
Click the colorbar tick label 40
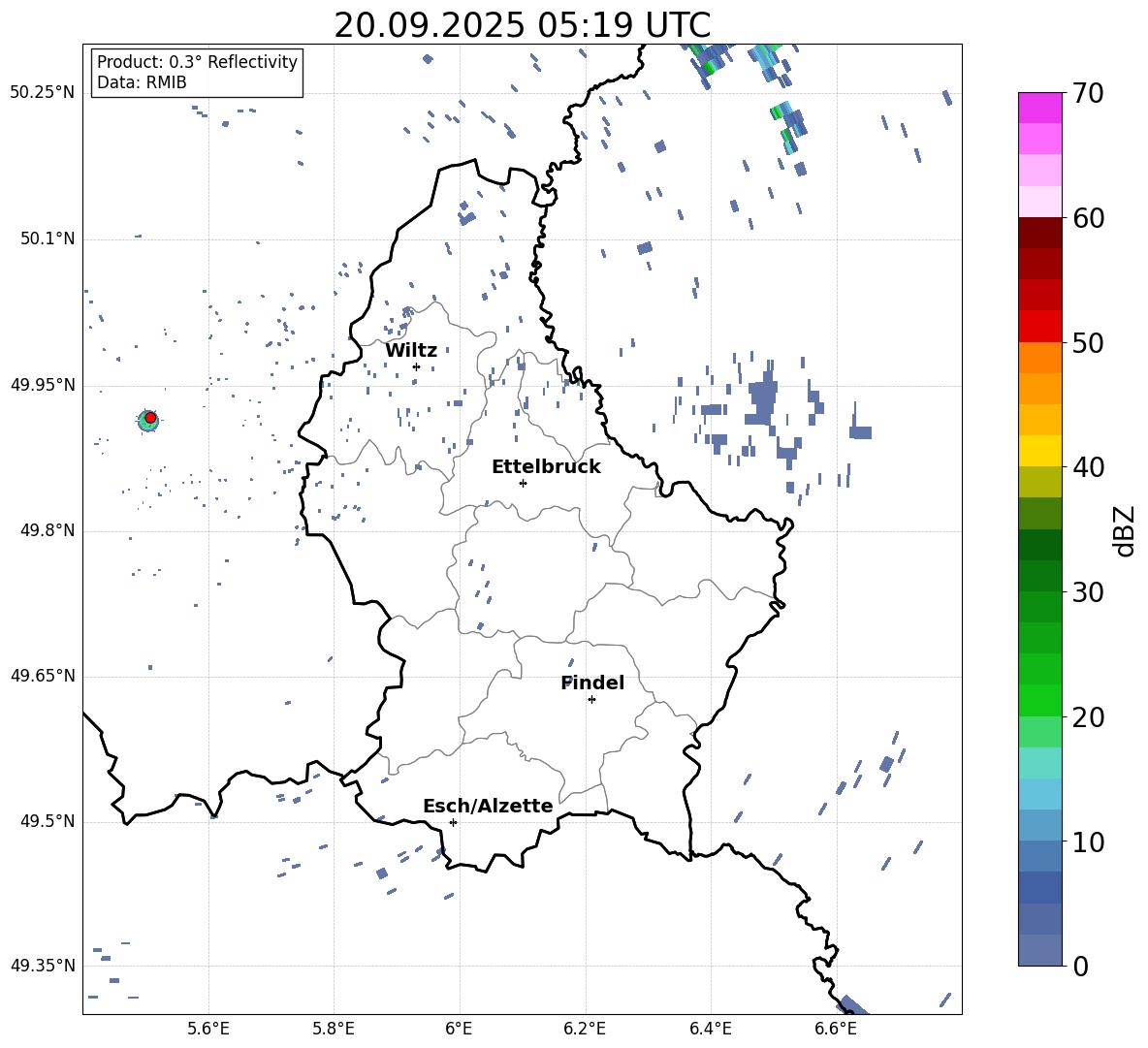pyautogui.click(x=1088, y=467)
